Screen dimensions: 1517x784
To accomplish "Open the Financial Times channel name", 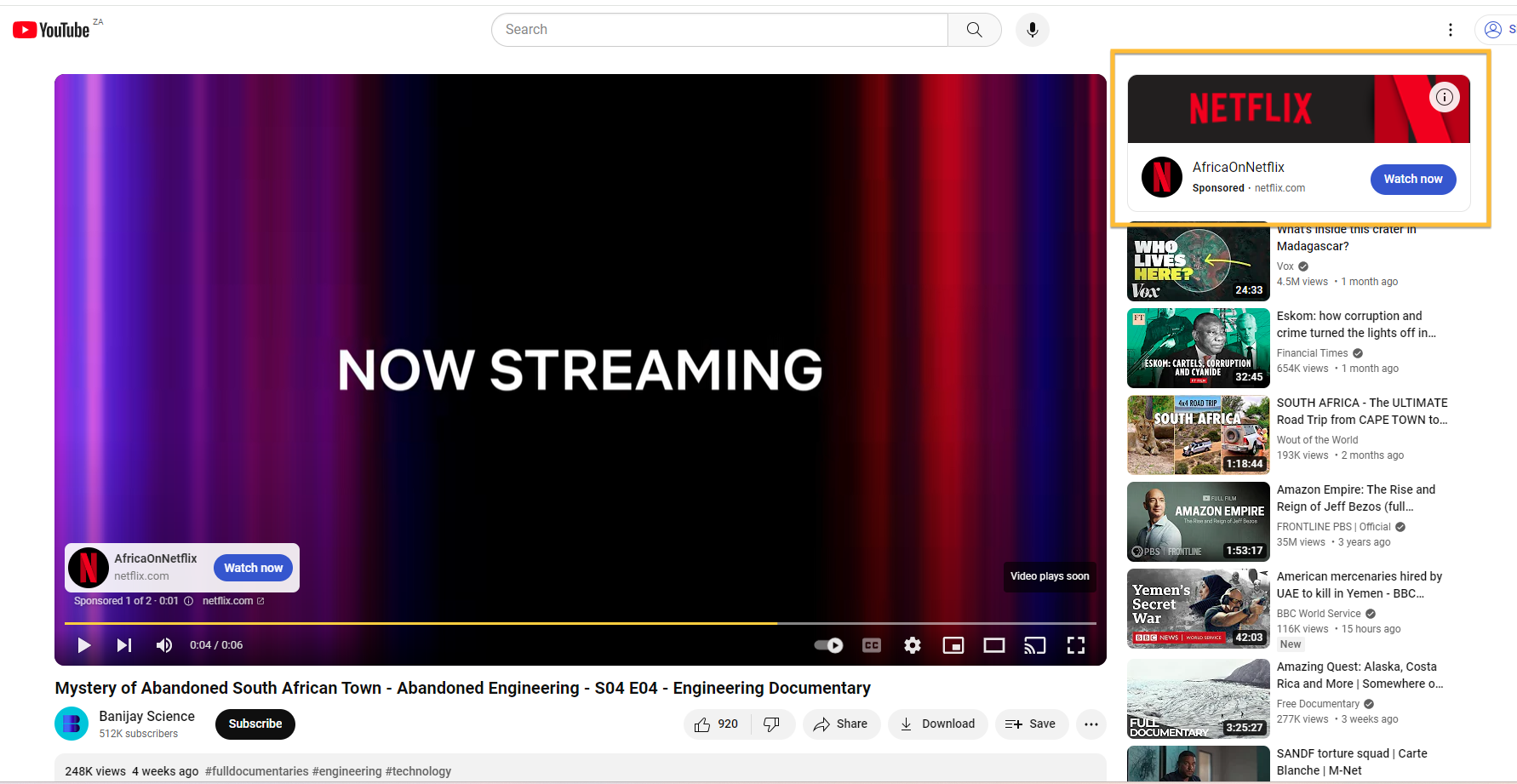I will coord(1312,353).
